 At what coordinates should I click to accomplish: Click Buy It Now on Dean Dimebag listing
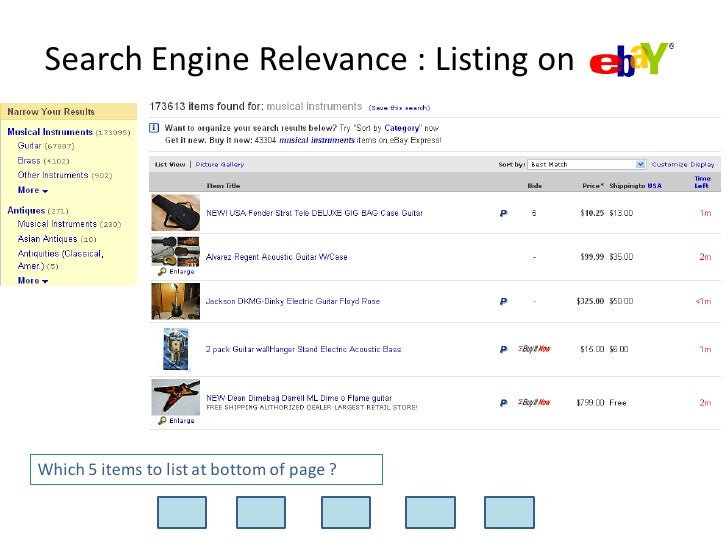pyautogui.click(x=534, y=402)
